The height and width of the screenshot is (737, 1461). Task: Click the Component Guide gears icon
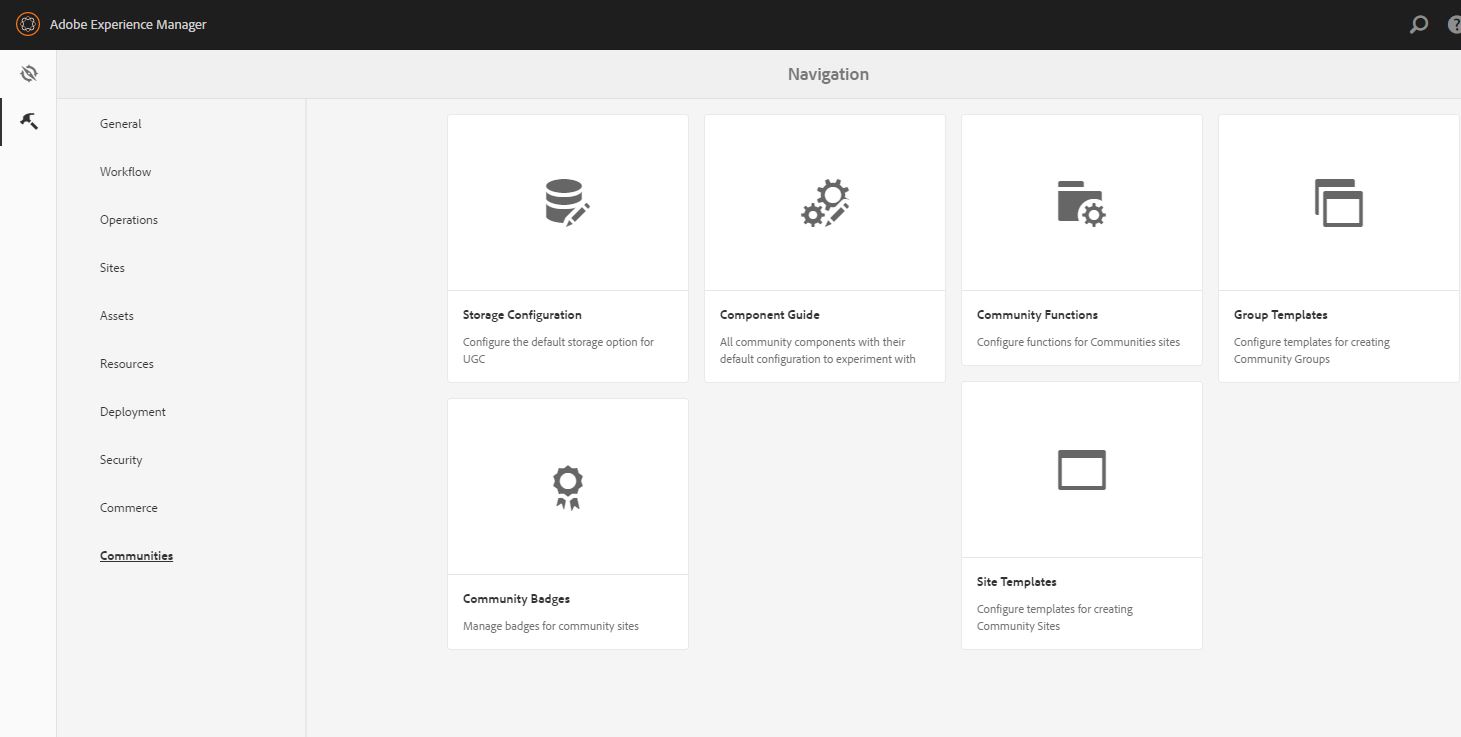(x=825, y=203)
